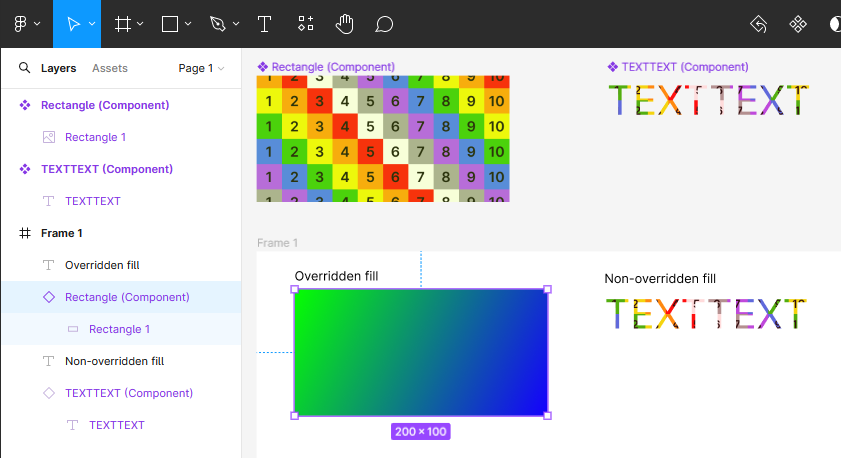Select the Hand tool
This screenshot has height=458, width=841.
(345, 24)
